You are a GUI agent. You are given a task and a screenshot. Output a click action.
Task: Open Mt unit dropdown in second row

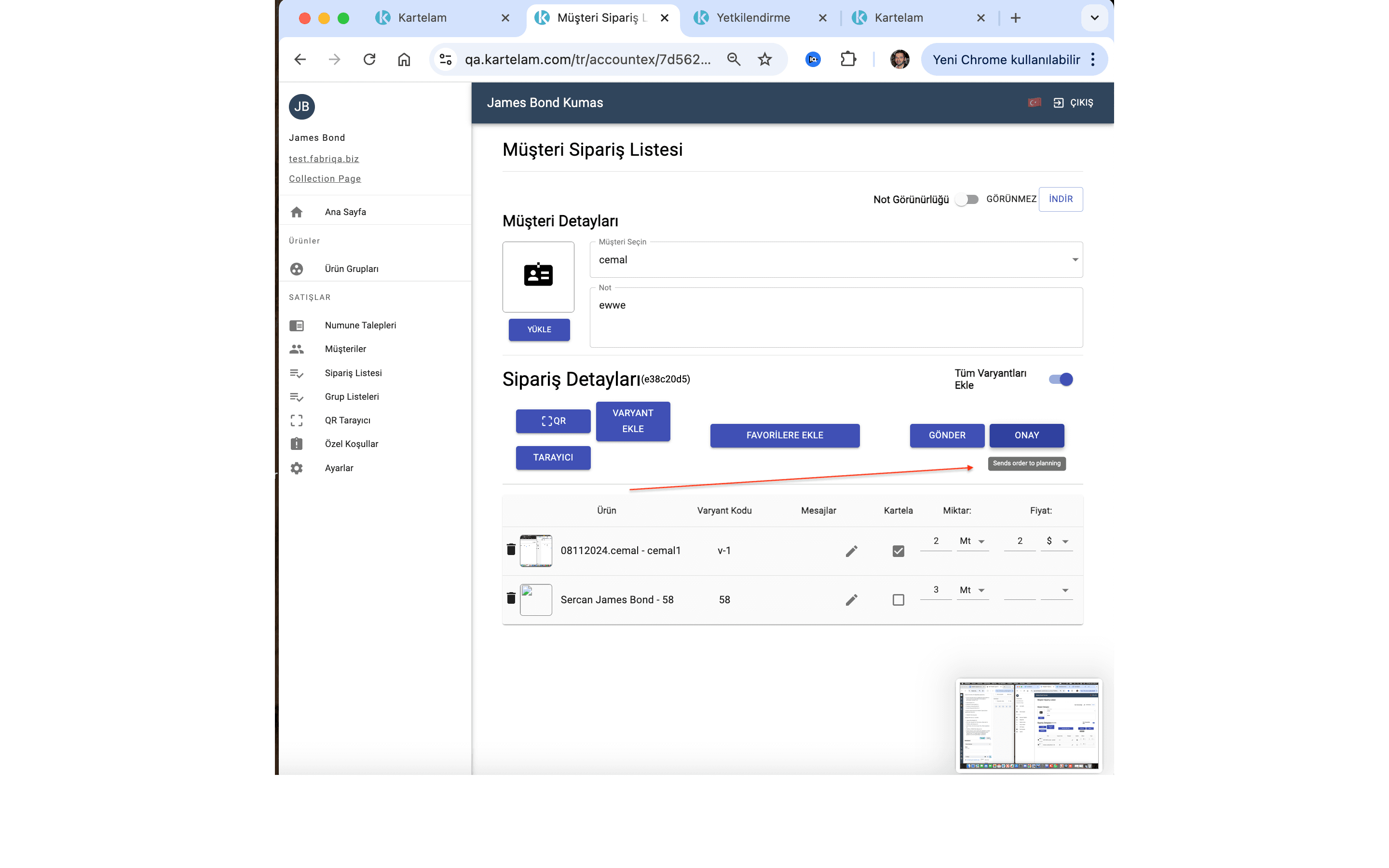point(972,590)
